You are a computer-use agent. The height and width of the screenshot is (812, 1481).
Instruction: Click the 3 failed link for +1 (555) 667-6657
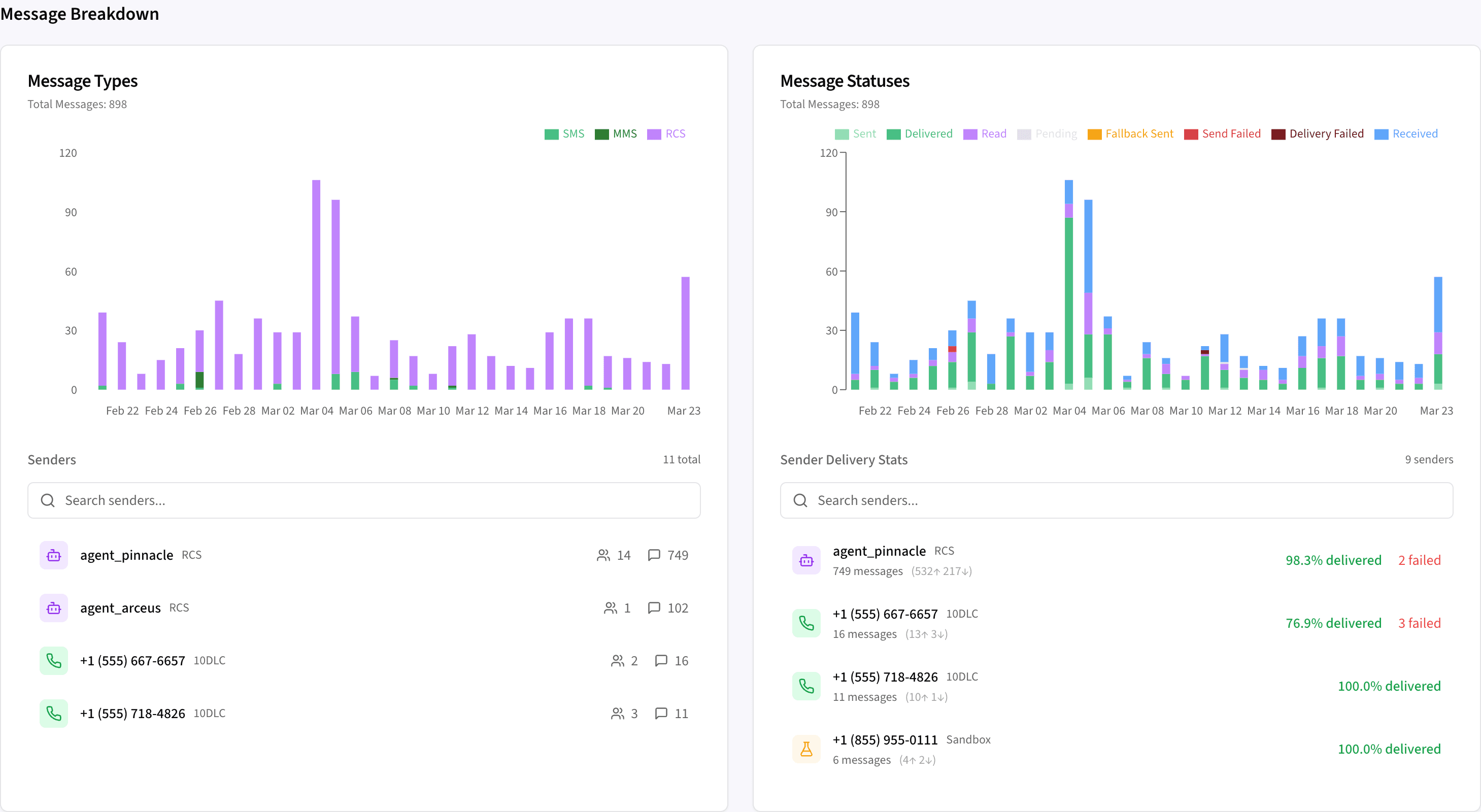(1420, 623)
